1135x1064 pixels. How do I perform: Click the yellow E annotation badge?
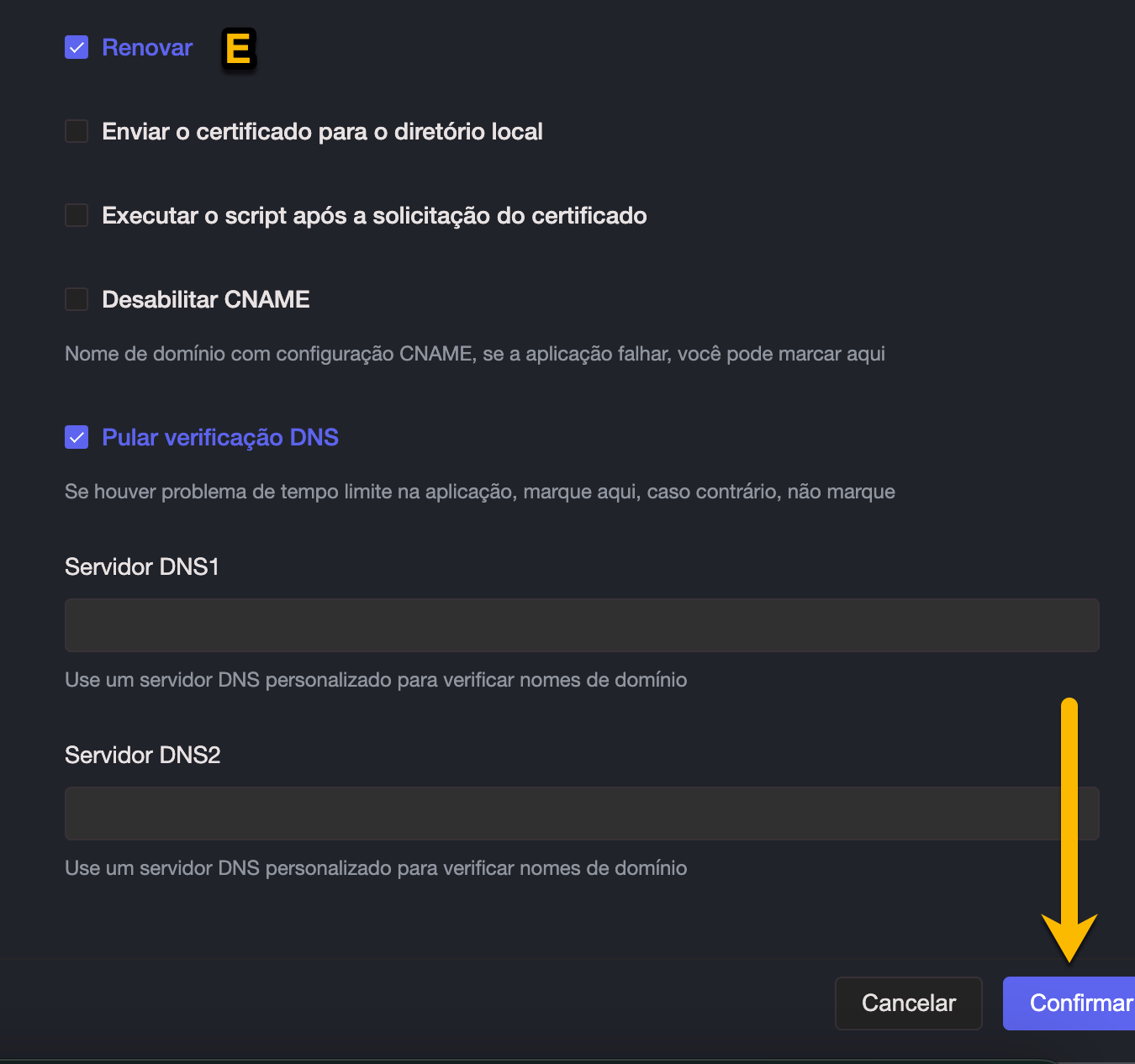click(x=239, y=49)
